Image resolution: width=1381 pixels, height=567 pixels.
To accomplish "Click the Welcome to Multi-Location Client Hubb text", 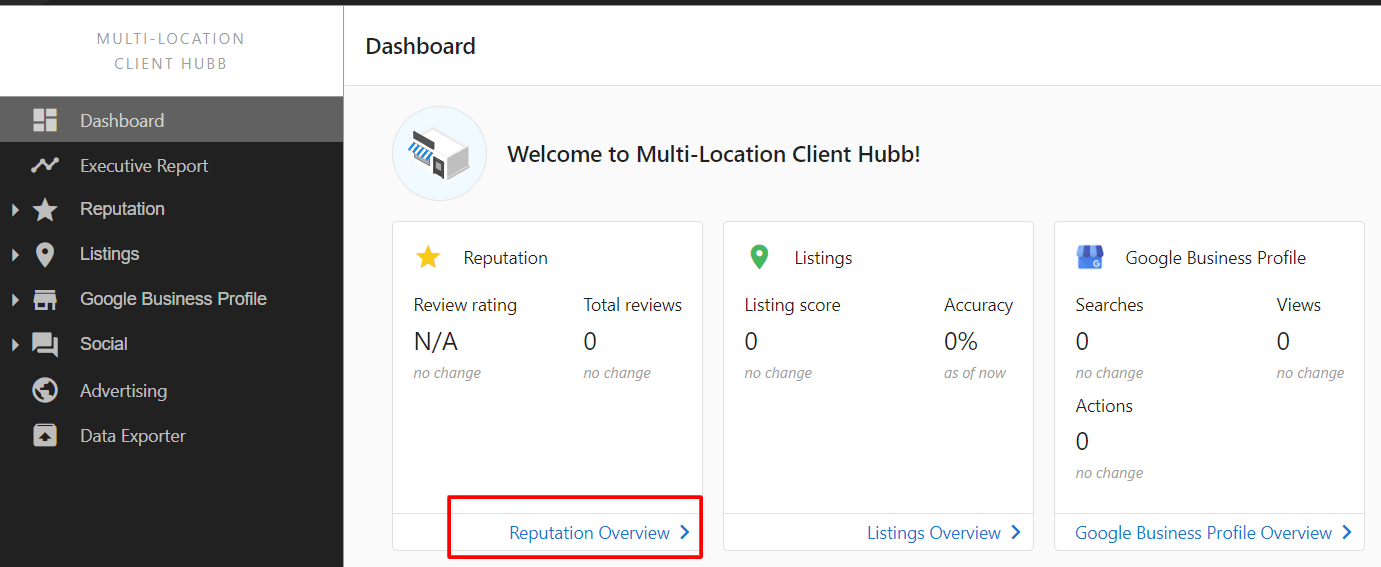I will click(x=714, y=154).
